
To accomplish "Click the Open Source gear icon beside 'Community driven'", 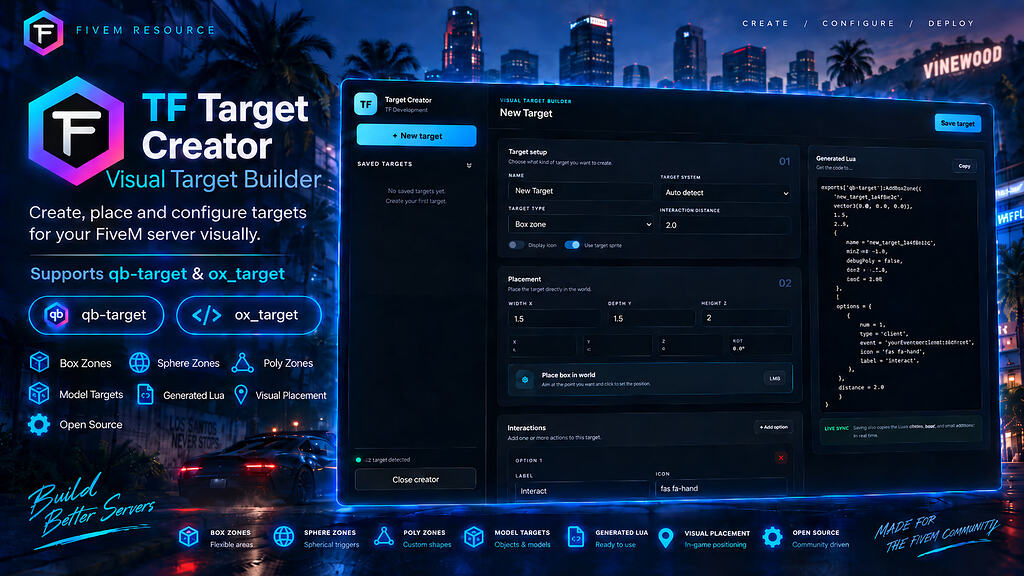I will click(772, 537).
